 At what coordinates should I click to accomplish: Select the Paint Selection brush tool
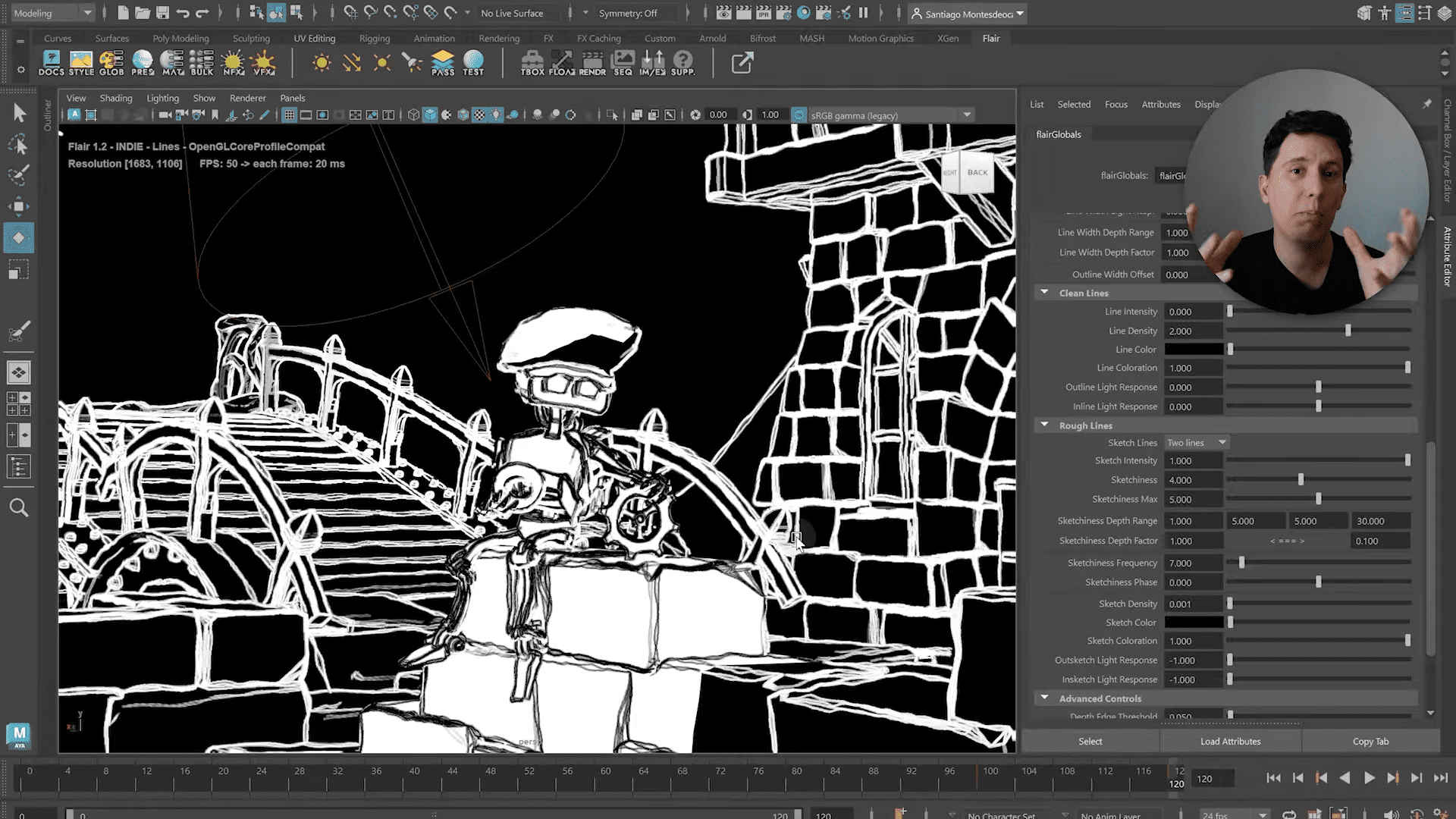(x=19, y=175)
